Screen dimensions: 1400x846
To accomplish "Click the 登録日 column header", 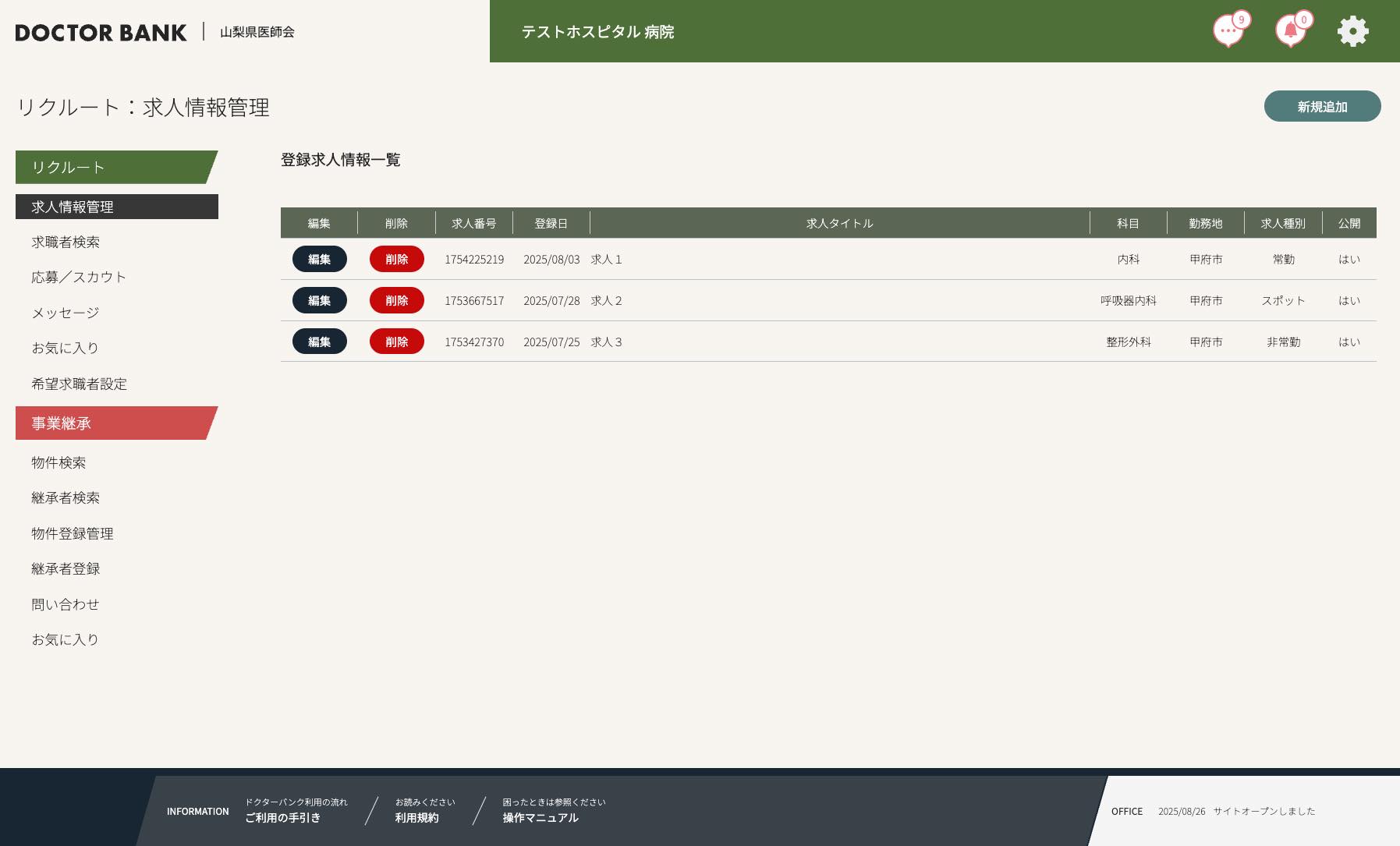I will 551,223.
